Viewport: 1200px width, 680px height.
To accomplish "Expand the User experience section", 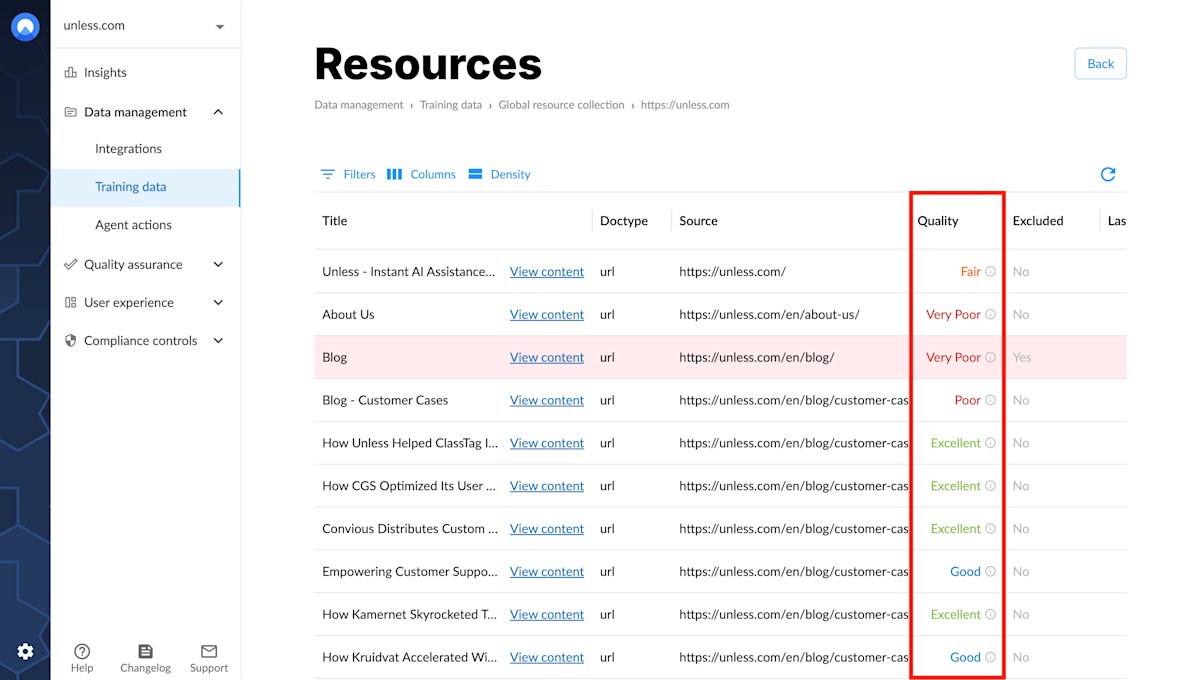I will 218,302.
